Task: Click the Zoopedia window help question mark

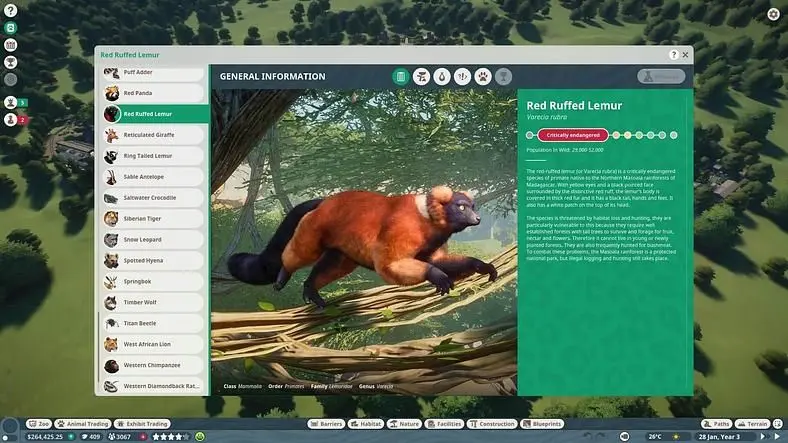Action: [x=674, y=55]
